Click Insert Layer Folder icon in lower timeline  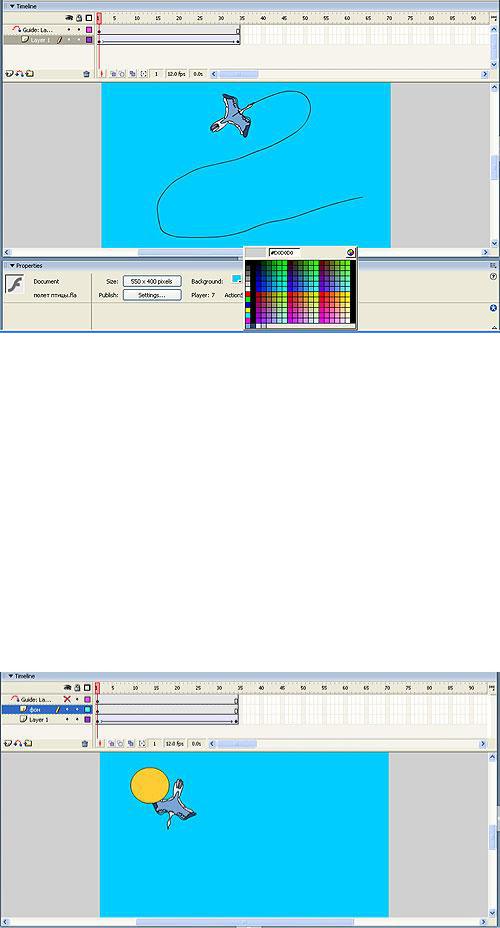(28, 744)
